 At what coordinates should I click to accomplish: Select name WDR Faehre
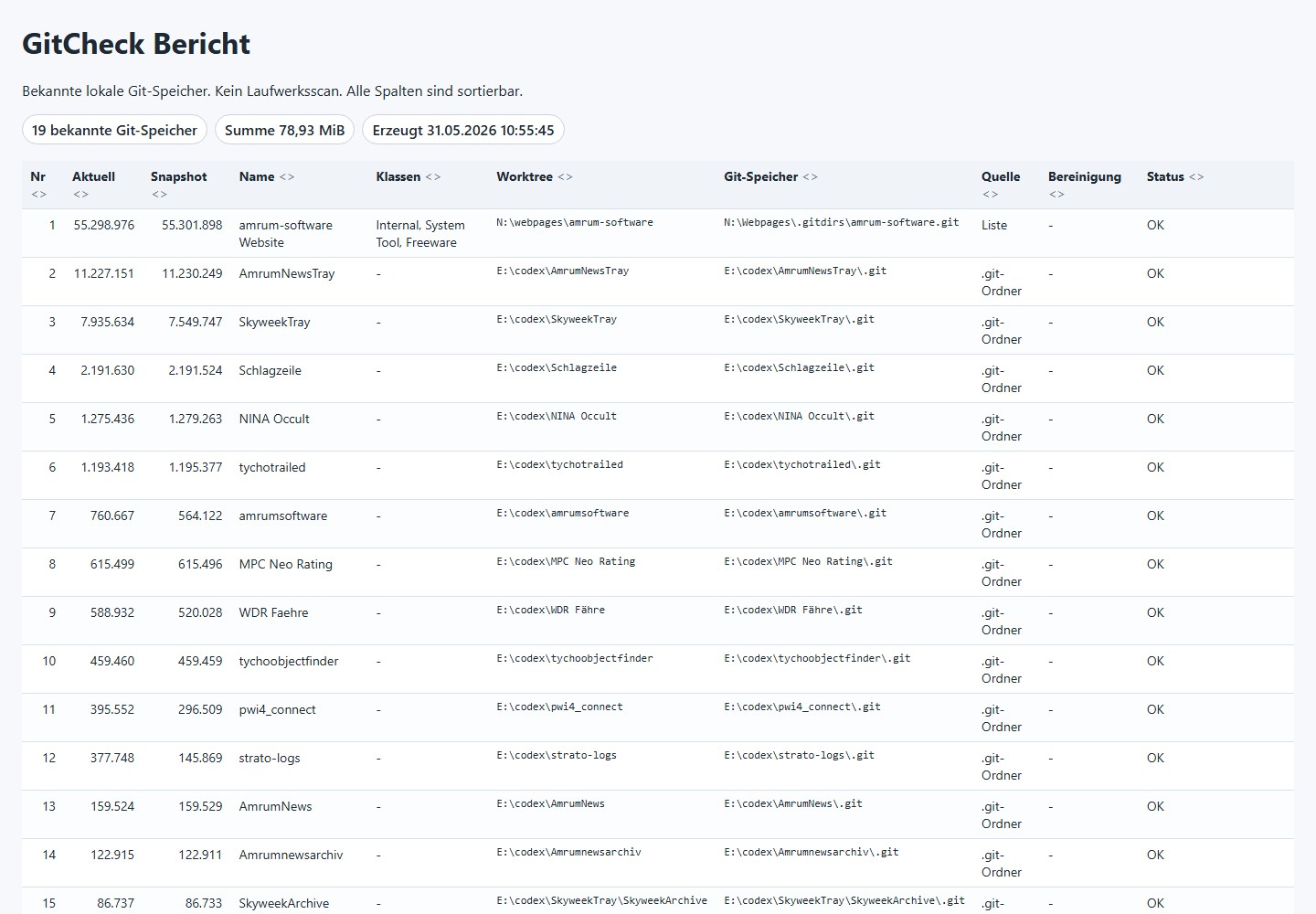pyautogui.click(x=274, y=612)
